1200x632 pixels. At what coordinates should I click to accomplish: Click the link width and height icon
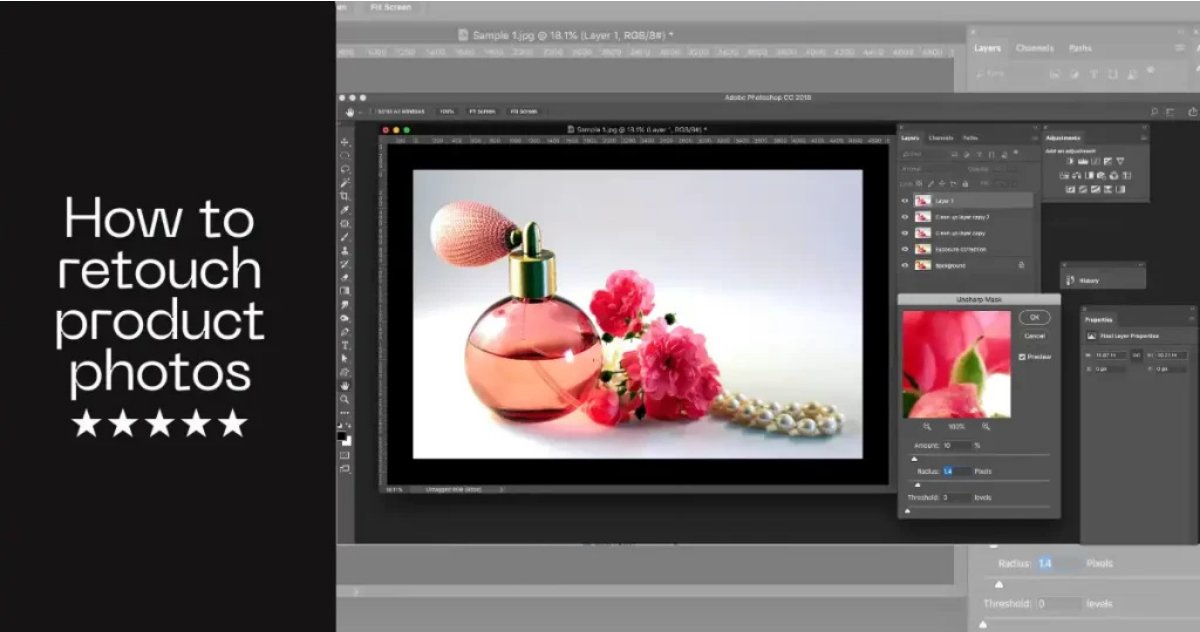(x=1137, y=355)
